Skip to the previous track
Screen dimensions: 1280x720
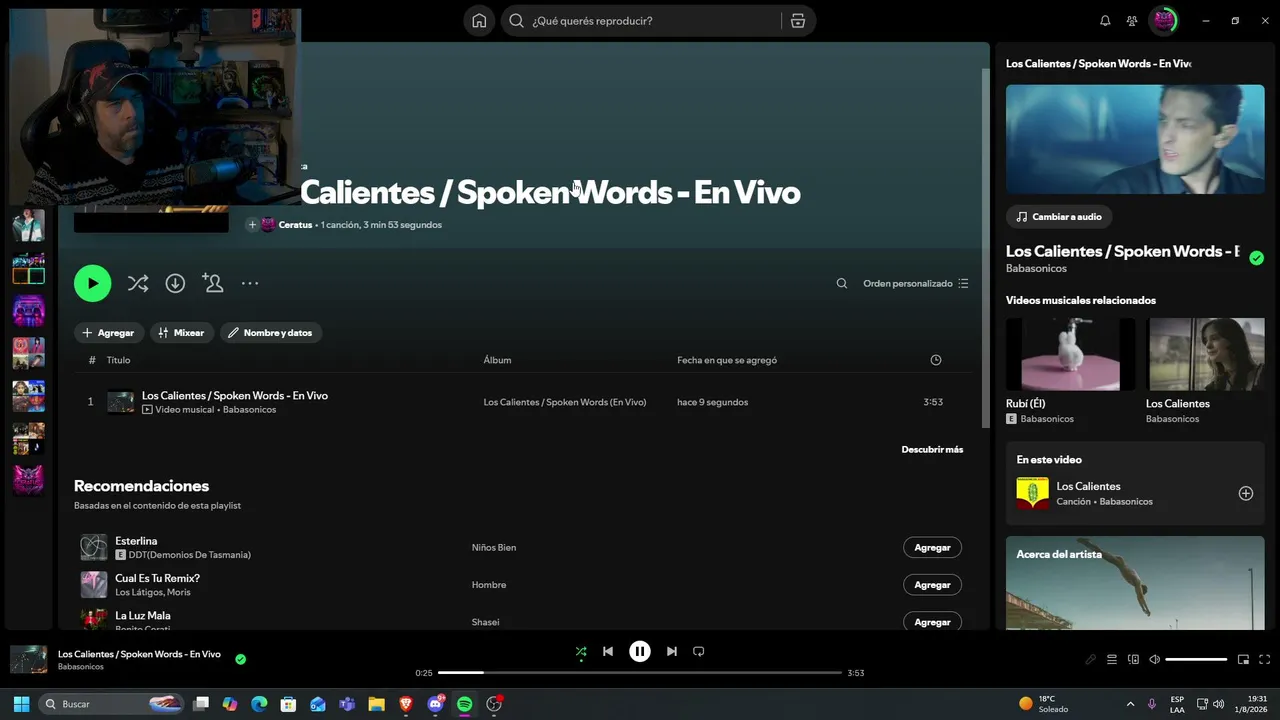(x=608, y=652)
